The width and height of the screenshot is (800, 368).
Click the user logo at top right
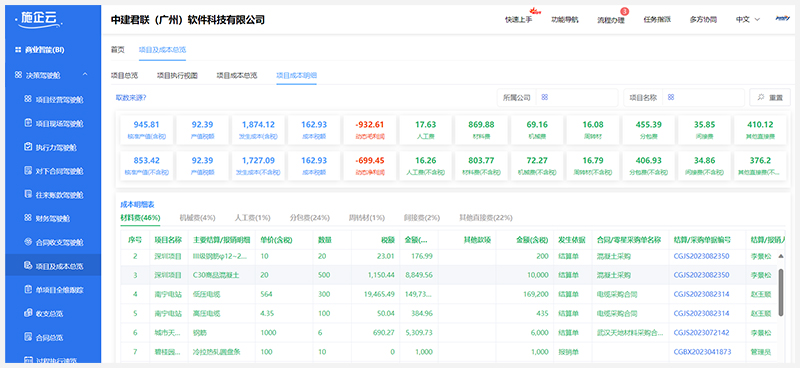[x=783, y=18]
